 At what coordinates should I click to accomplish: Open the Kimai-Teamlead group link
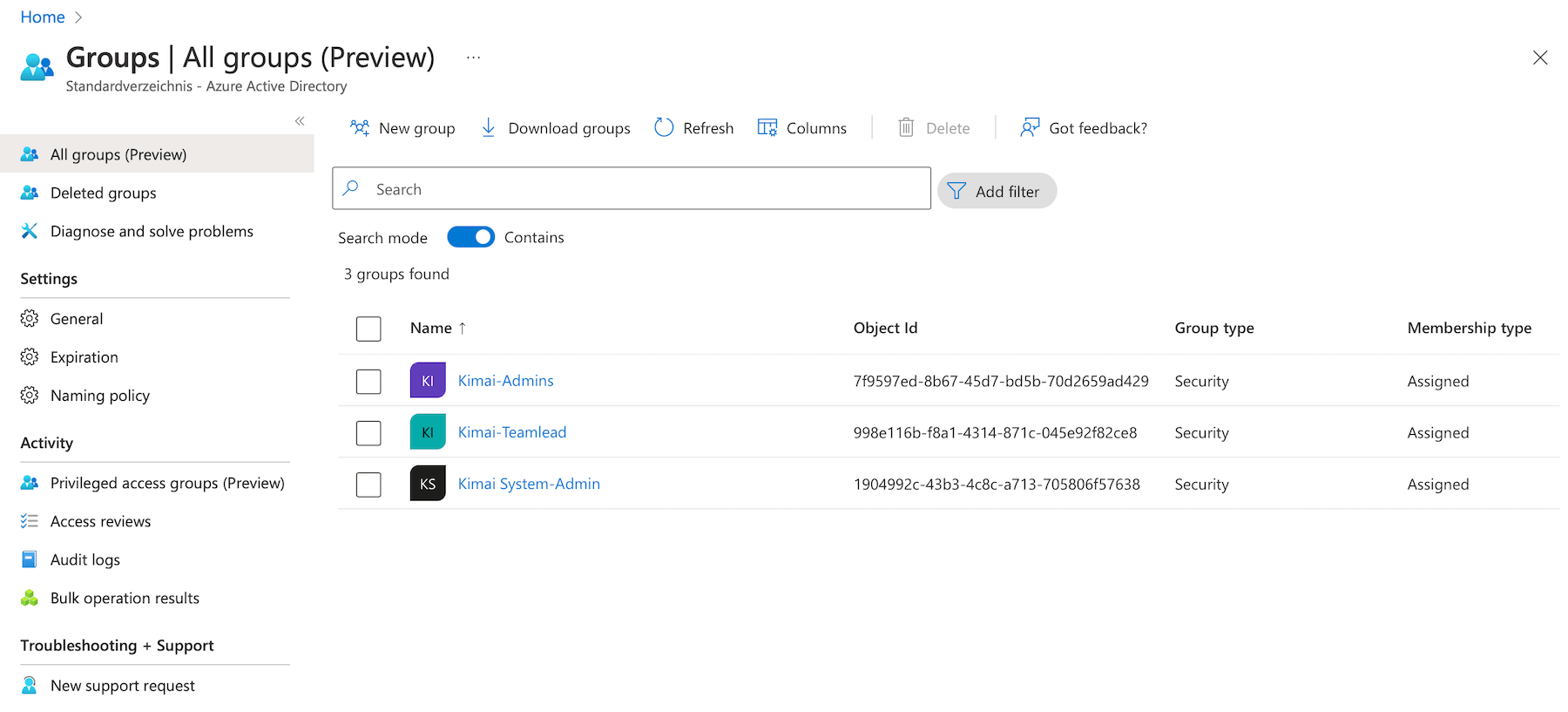click(x=512, y=432)
